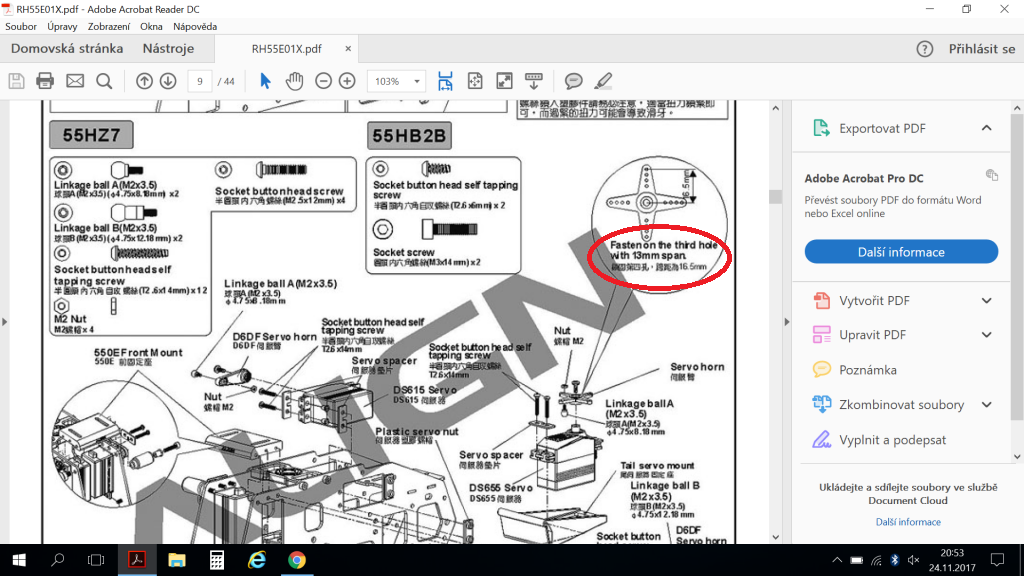
Task: Add a comment speech bubble
Action: [574, 81]
